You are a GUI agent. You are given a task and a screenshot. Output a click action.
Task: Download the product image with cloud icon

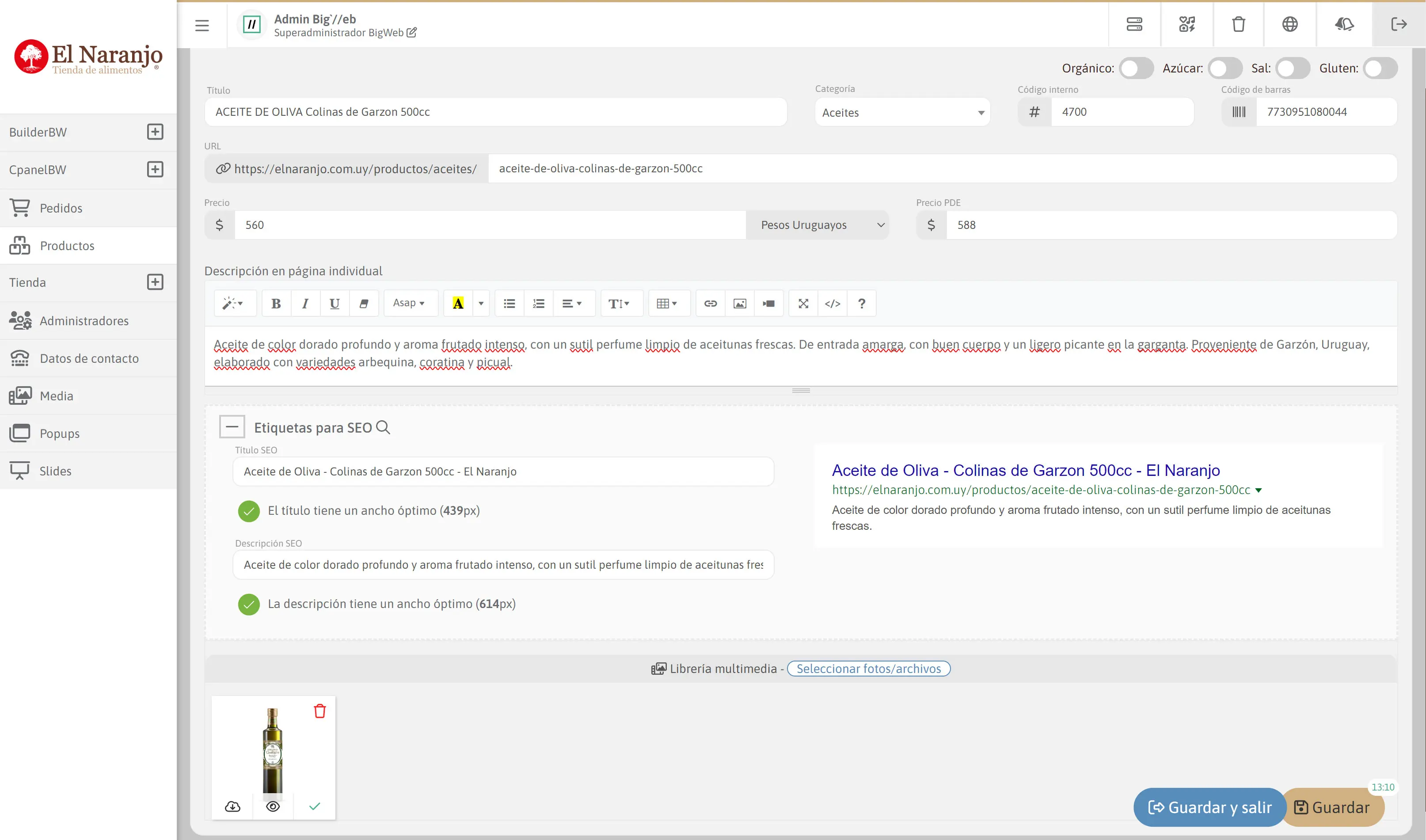233,806
